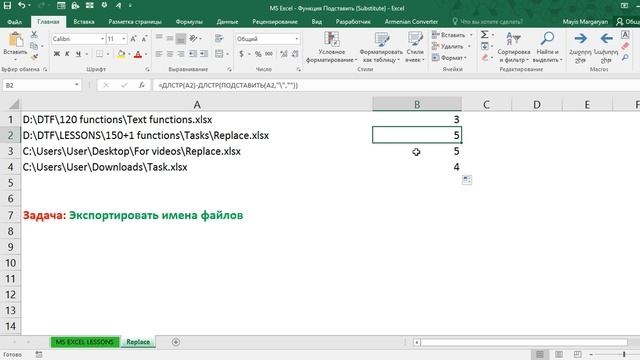Click the AutoSum sigma icon
Viewport: 640px width, 360px height.
coord(484,35)
